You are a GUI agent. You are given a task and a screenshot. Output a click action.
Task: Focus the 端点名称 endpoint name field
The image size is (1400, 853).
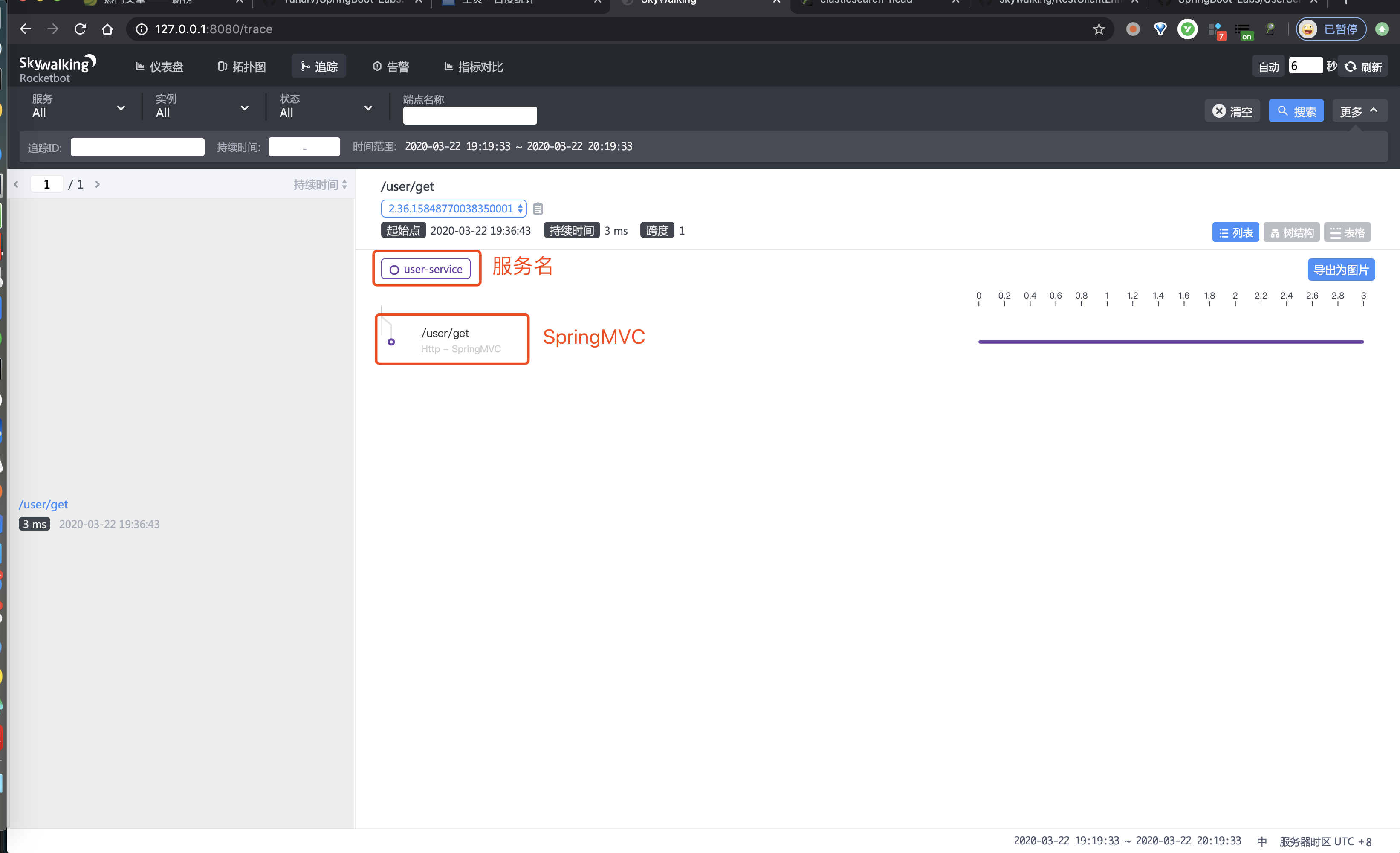[x=469, y=115]
